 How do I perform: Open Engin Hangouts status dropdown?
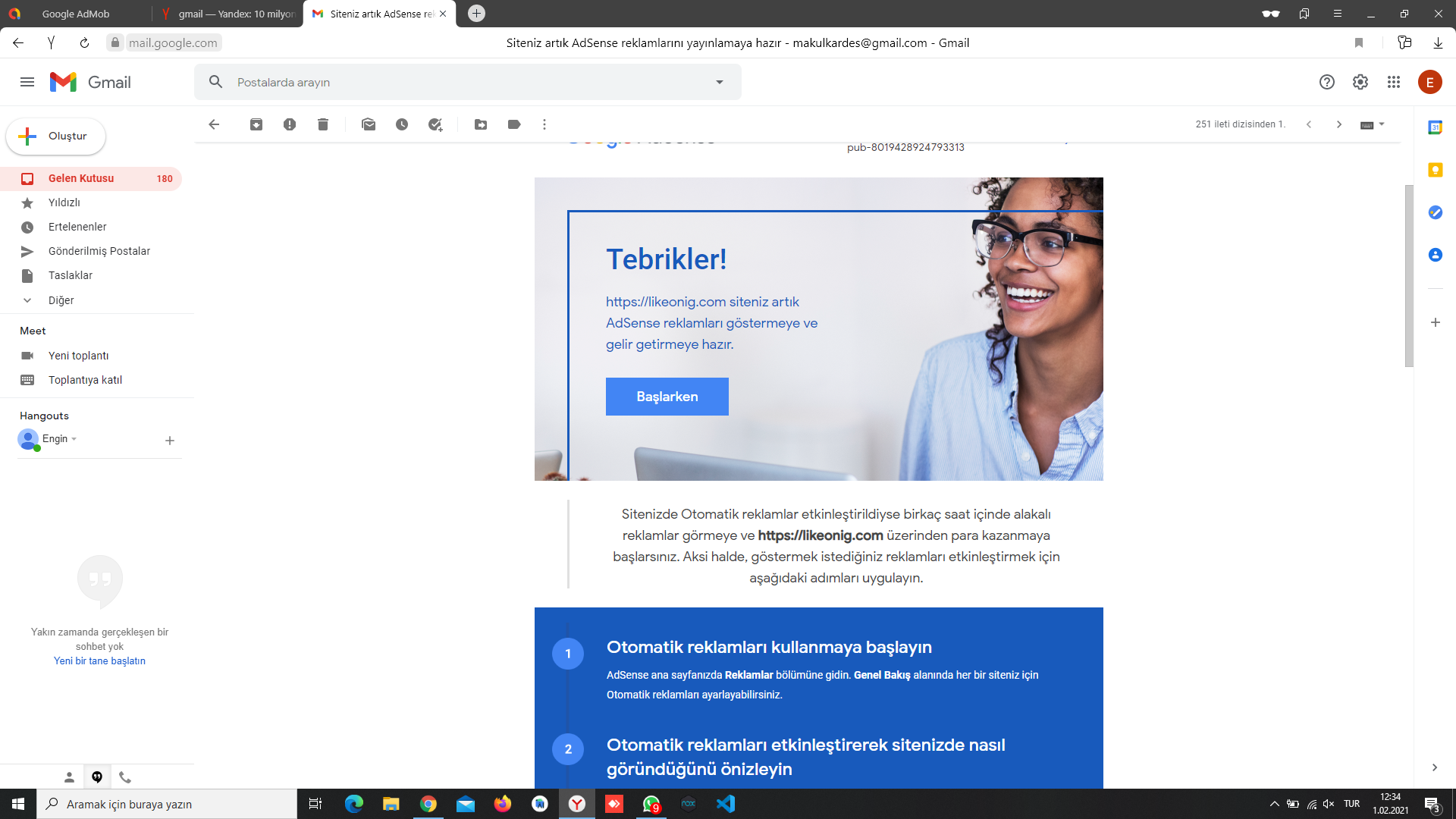74,439
